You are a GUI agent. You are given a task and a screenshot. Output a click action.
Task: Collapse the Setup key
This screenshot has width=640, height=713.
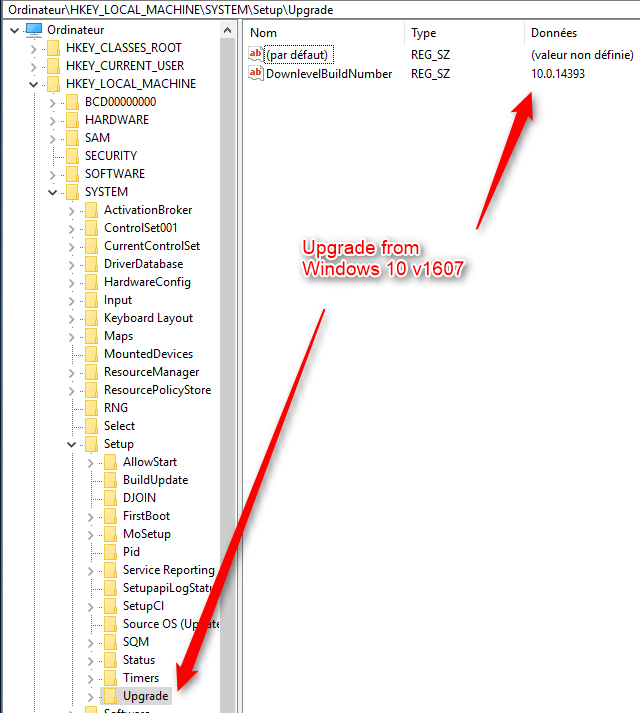pyautogui.click(x=71, y=445)
